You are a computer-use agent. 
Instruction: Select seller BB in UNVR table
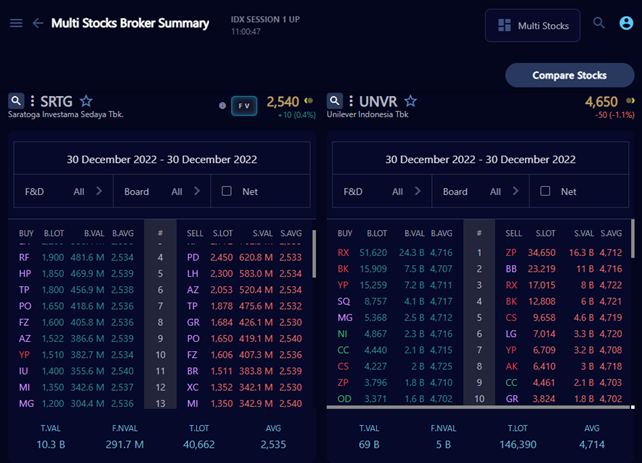pos(511,269)
